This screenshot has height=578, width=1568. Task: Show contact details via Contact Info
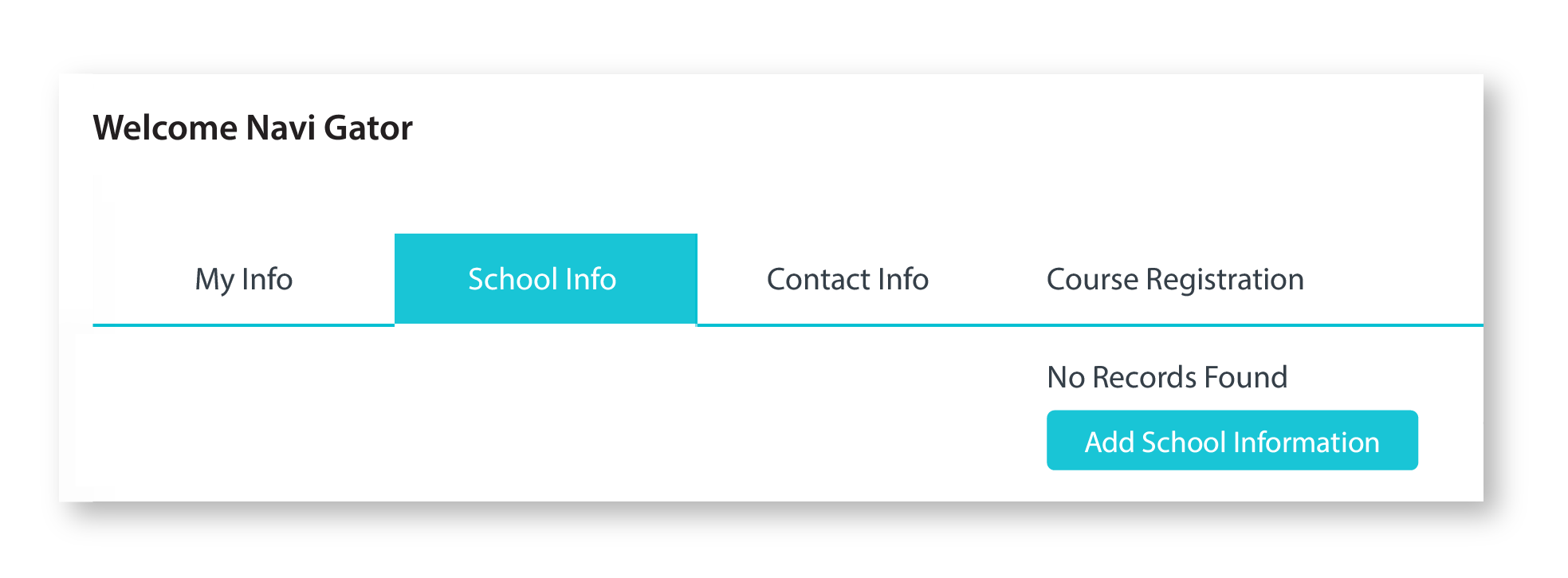point(847,280)
